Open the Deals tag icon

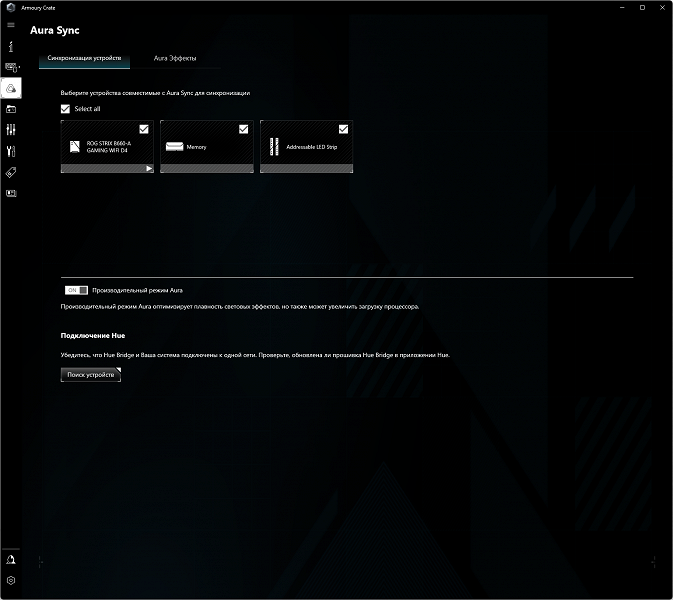click(11, 173)
